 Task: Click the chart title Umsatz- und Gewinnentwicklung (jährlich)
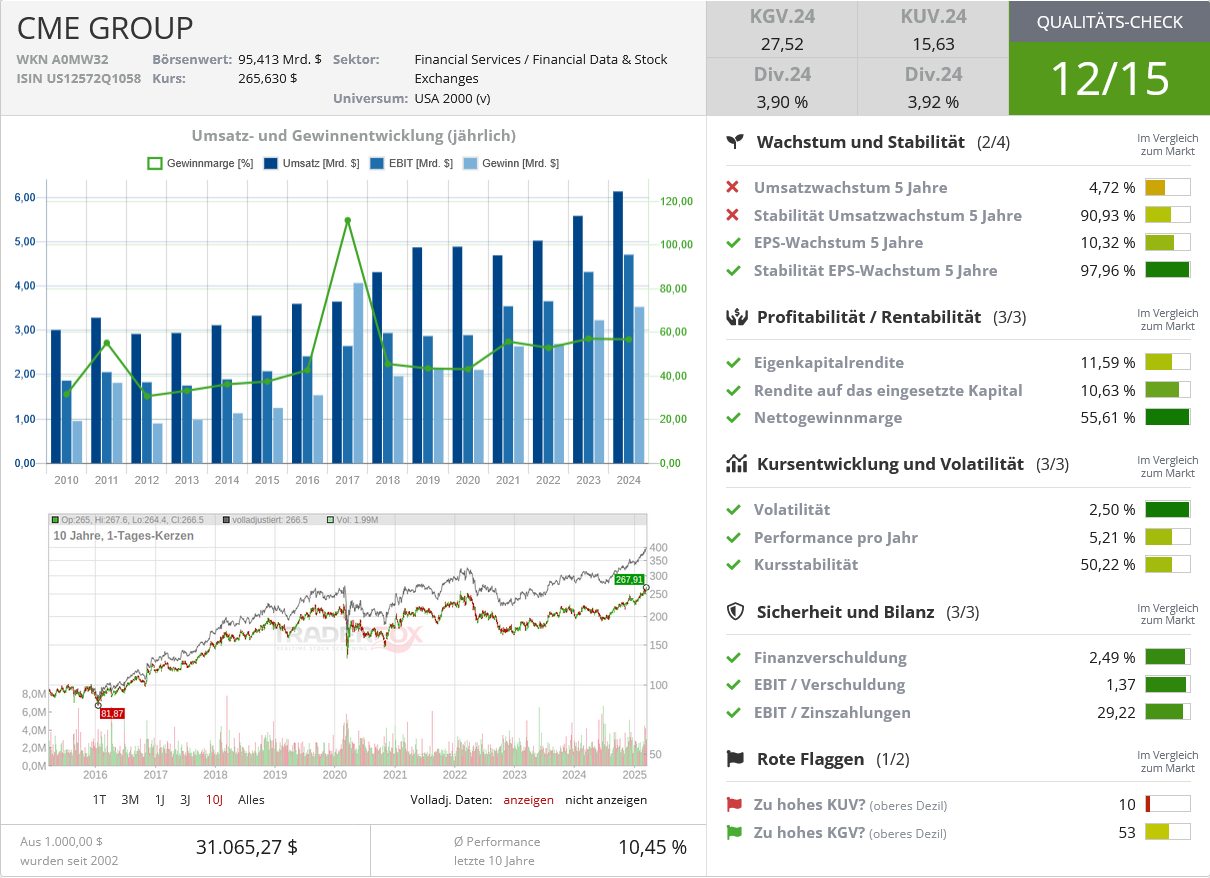354,136
